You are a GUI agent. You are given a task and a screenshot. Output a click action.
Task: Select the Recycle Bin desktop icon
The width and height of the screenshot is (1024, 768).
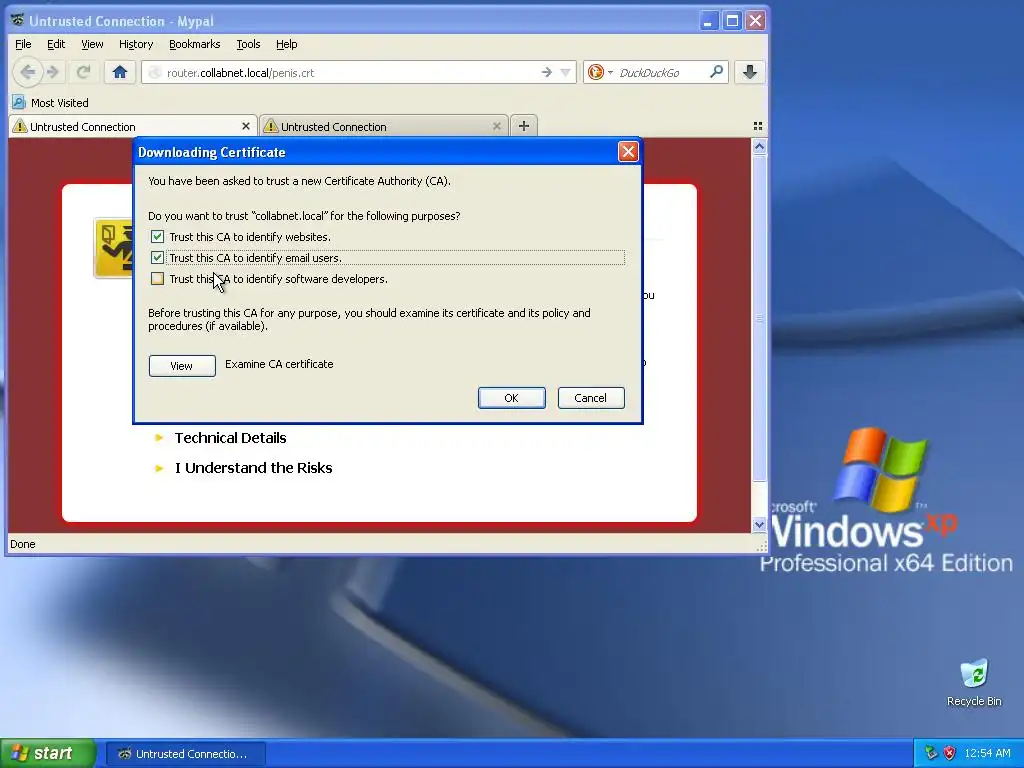[x=974, y=683]
